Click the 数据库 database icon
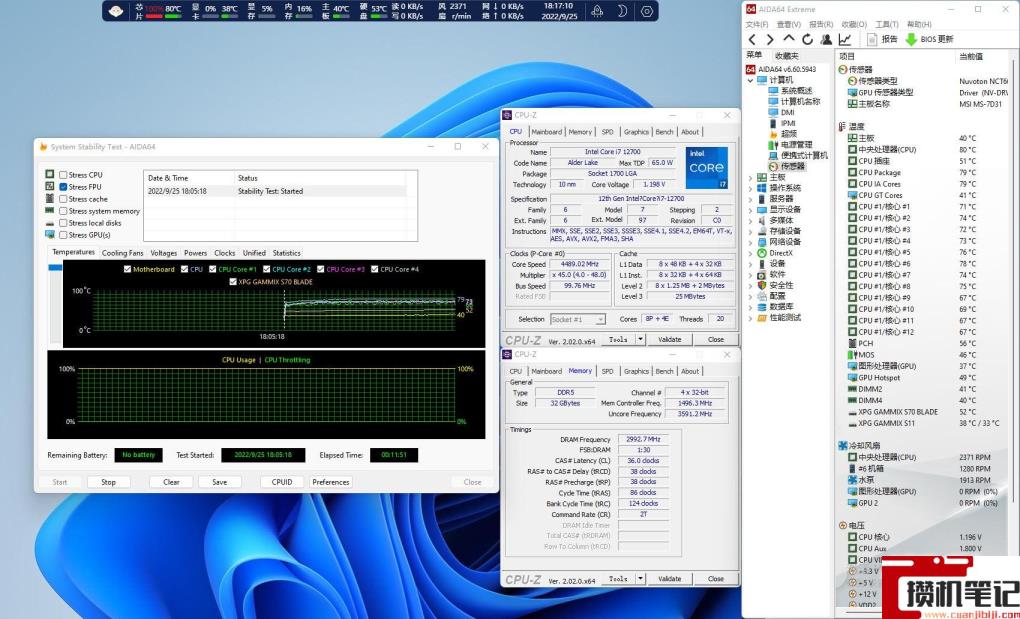Image resolution: width=1020 pixels, height=619 pixels. coord(762,306)
